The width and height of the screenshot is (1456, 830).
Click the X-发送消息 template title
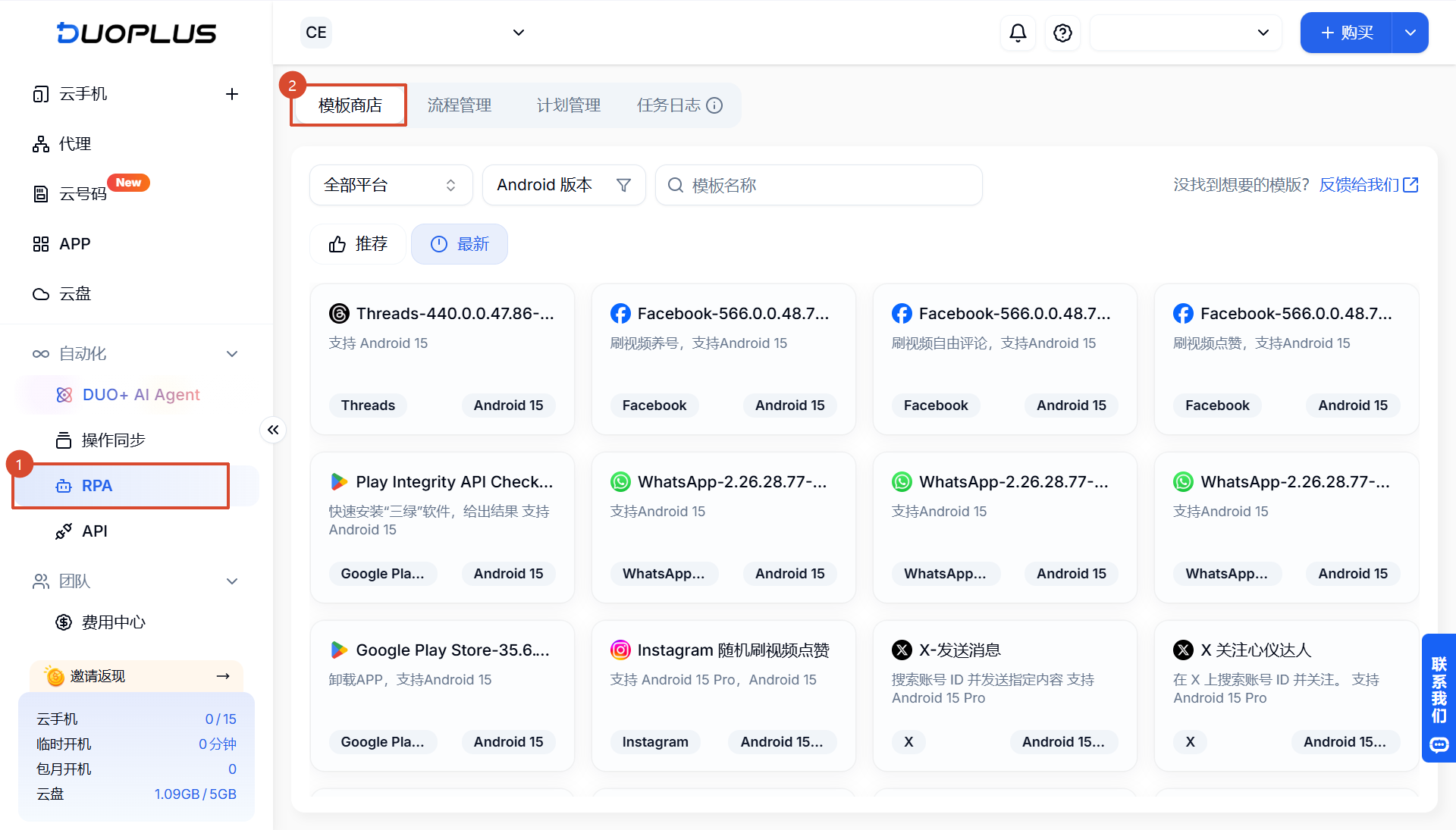point(960,650)
